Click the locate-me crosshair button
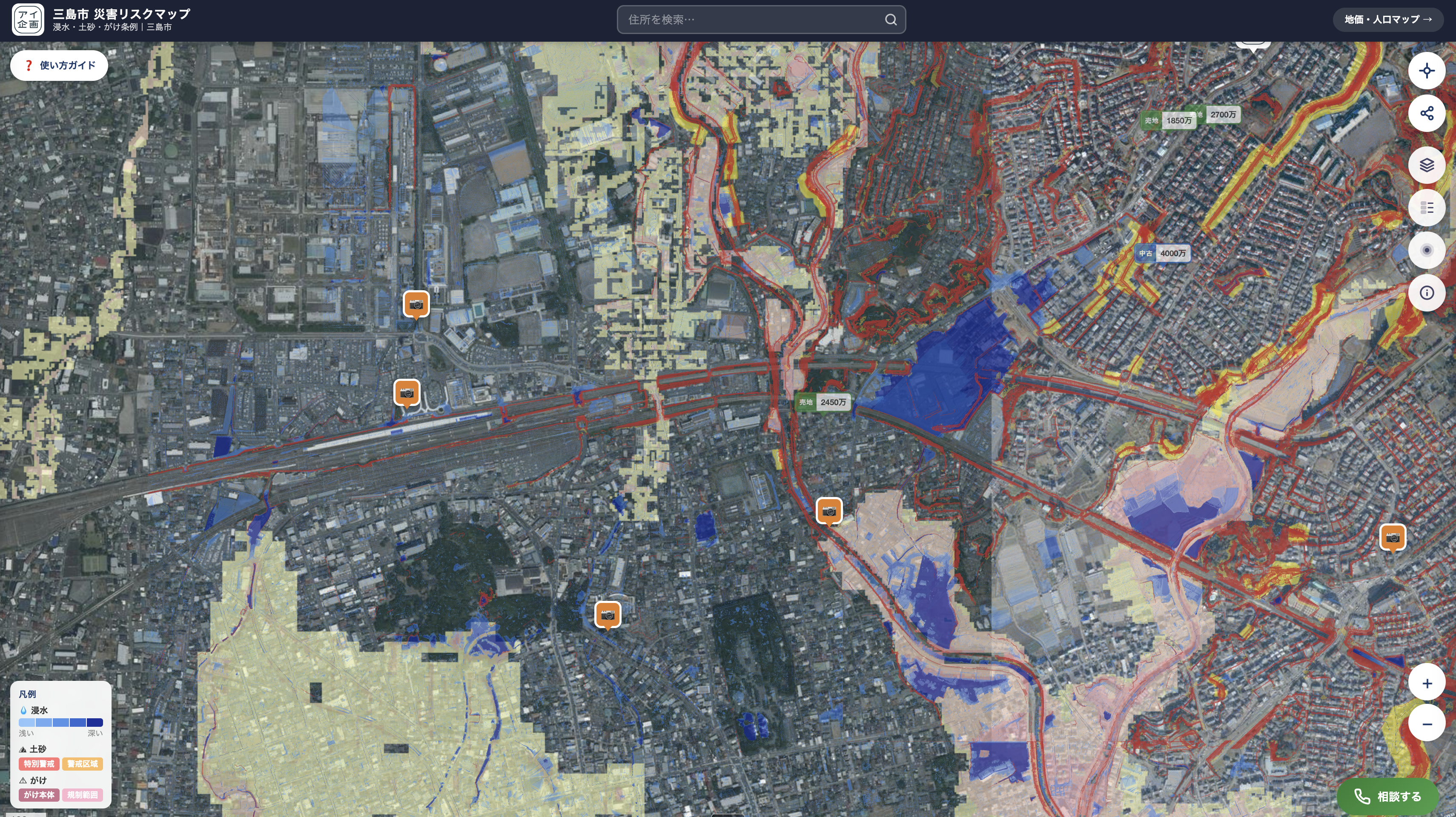Screen dimensions: 1456x817 1426,71
